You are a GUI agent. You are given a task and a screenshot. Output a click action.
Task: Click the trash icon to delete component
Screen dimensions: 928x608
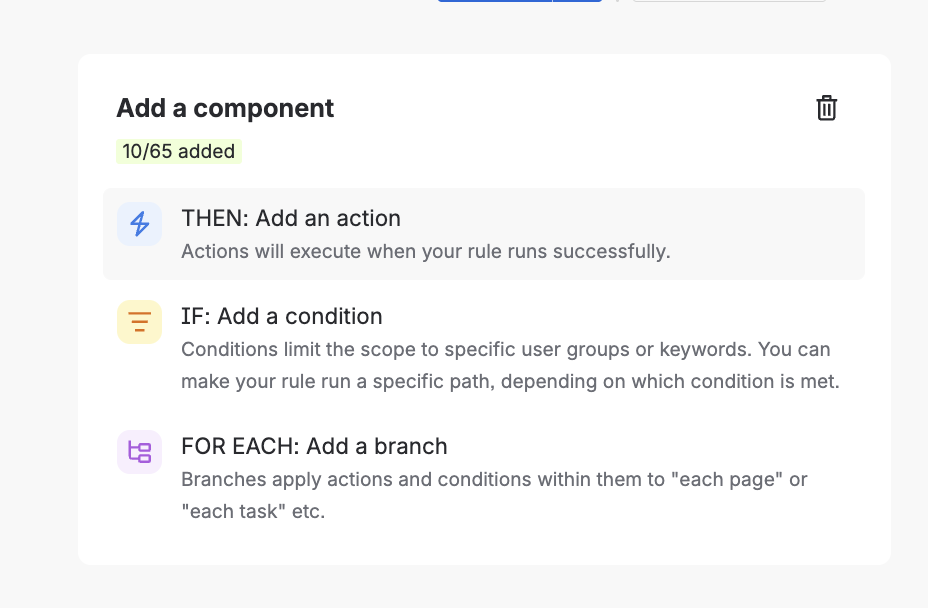tap(826, 108)
